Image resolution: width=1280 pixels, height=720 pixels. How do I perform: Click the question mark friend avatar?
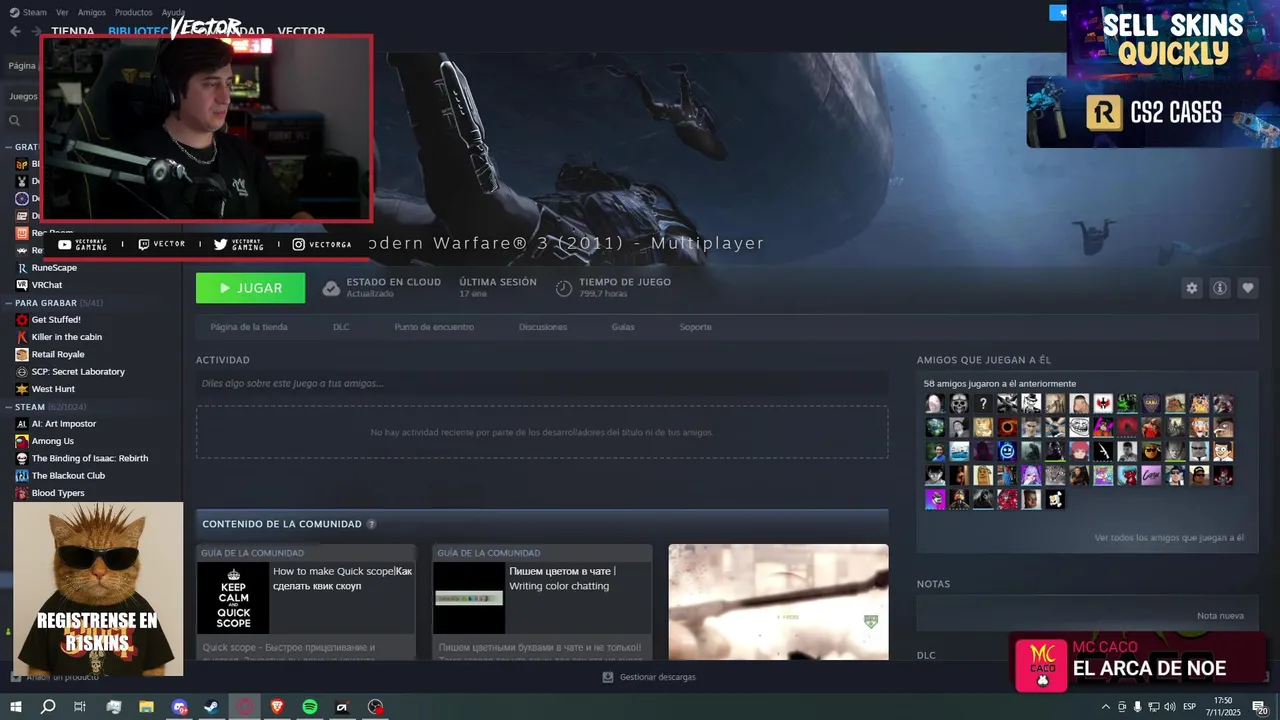click(983, 404)
